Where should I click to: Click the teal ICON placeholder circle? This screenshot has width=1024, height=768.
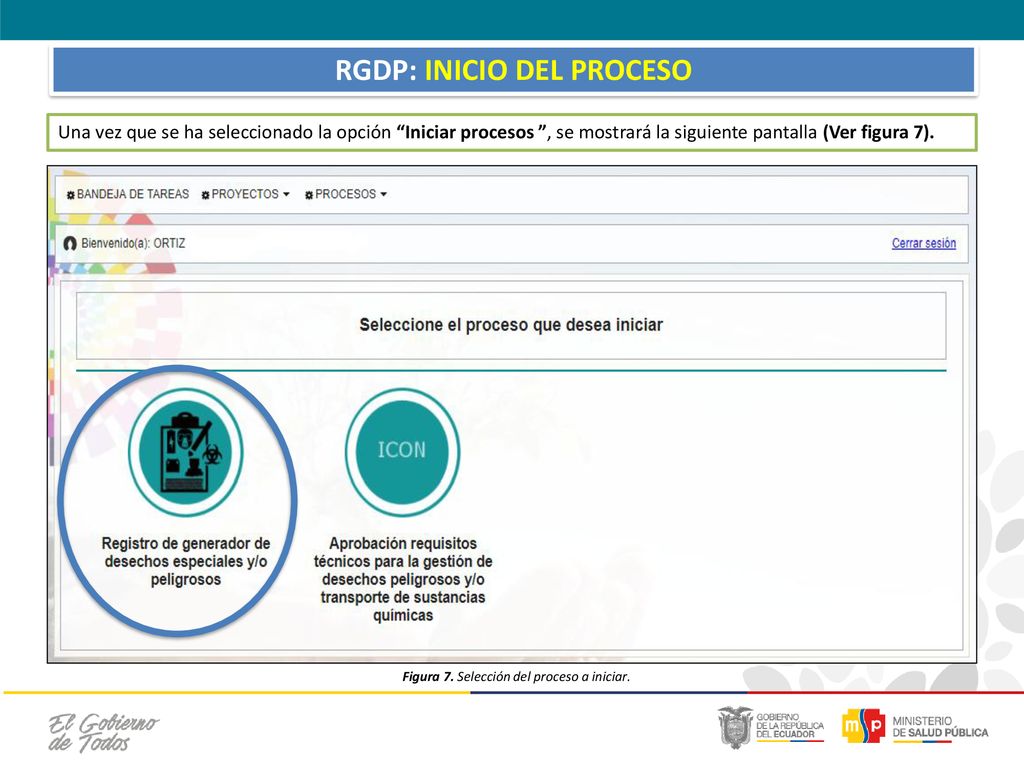402,452
